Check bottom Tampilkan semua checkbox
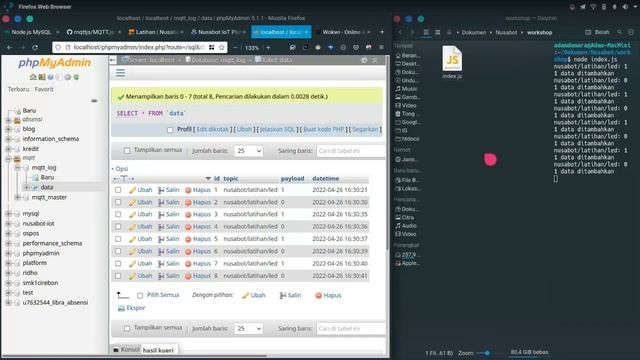Viewport: 640px width, 360px height. (x=127, y=328)
